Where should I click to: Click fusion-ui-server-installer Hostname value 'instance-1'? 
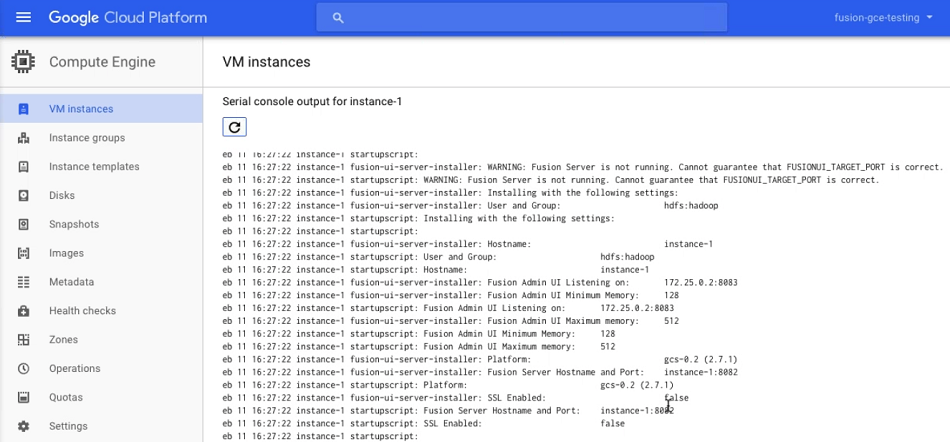click(x=689, y=244)
